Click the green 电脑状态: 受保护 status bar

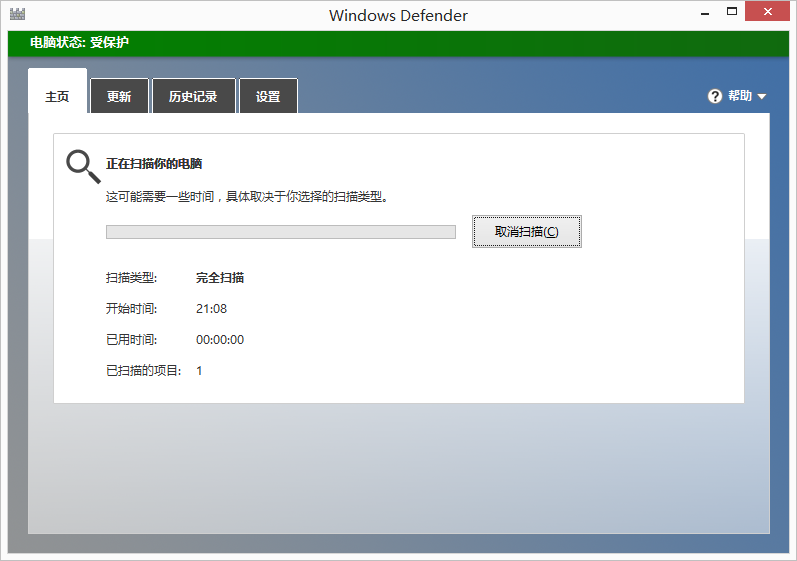pyautogui.click(x=398, y=42)
